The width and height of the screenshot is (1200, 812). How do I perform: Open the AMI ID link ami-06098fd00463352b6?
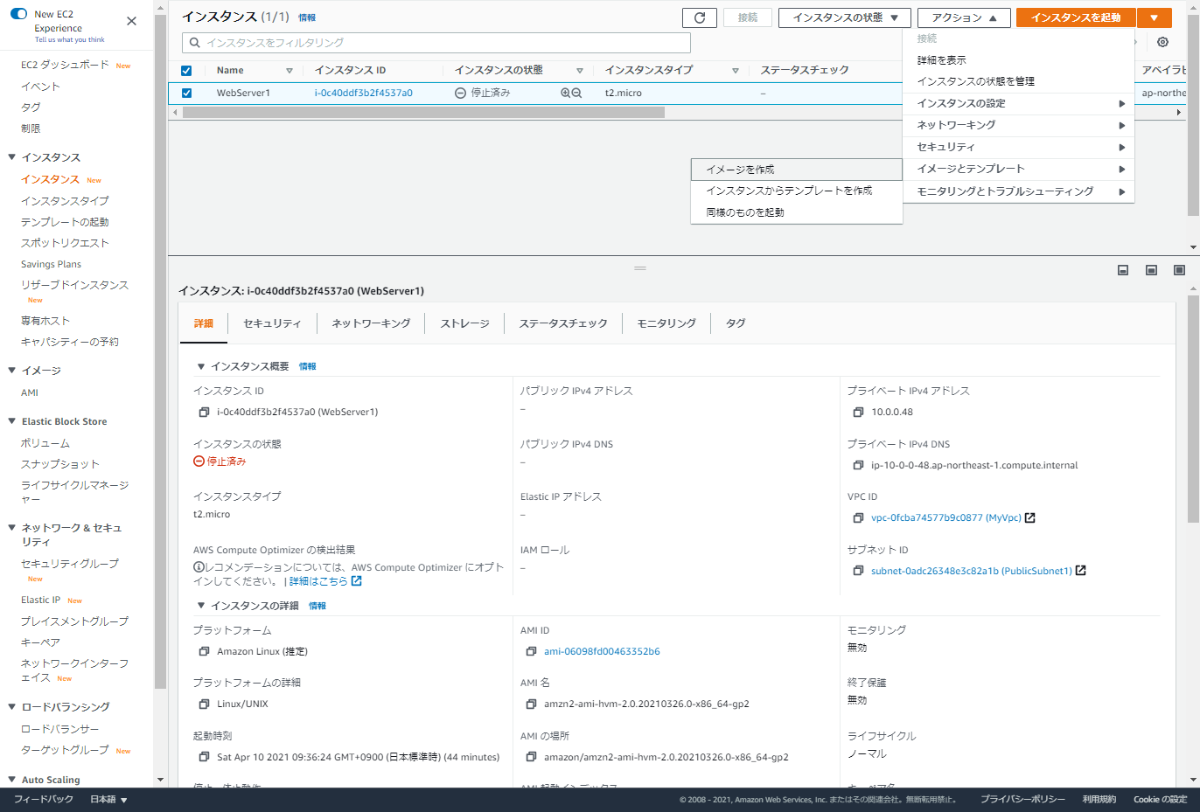(602, 651)
